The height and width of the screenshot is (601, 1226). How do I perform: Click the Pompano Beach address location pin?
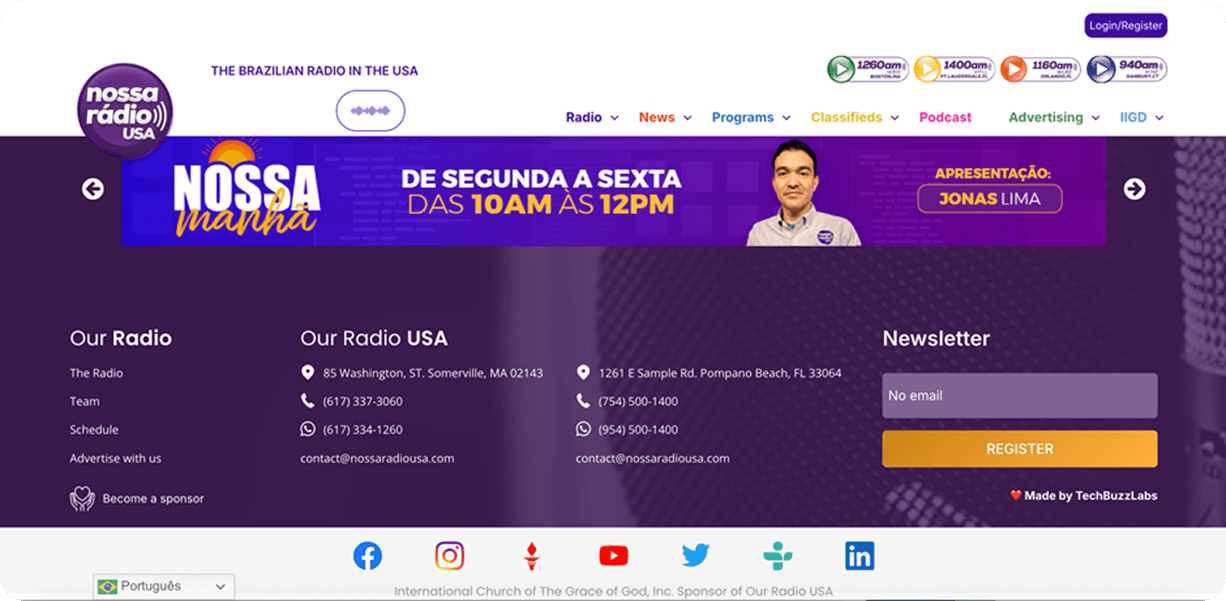click(583, 373)
